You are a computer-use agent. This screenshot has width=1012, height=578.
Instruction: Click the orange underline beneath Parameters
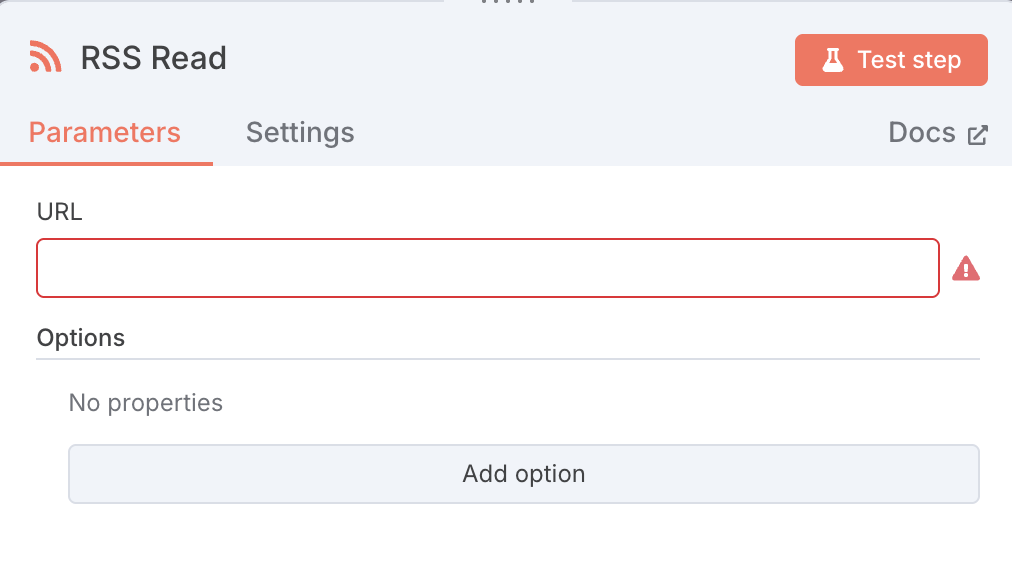(x=106, y=163)
